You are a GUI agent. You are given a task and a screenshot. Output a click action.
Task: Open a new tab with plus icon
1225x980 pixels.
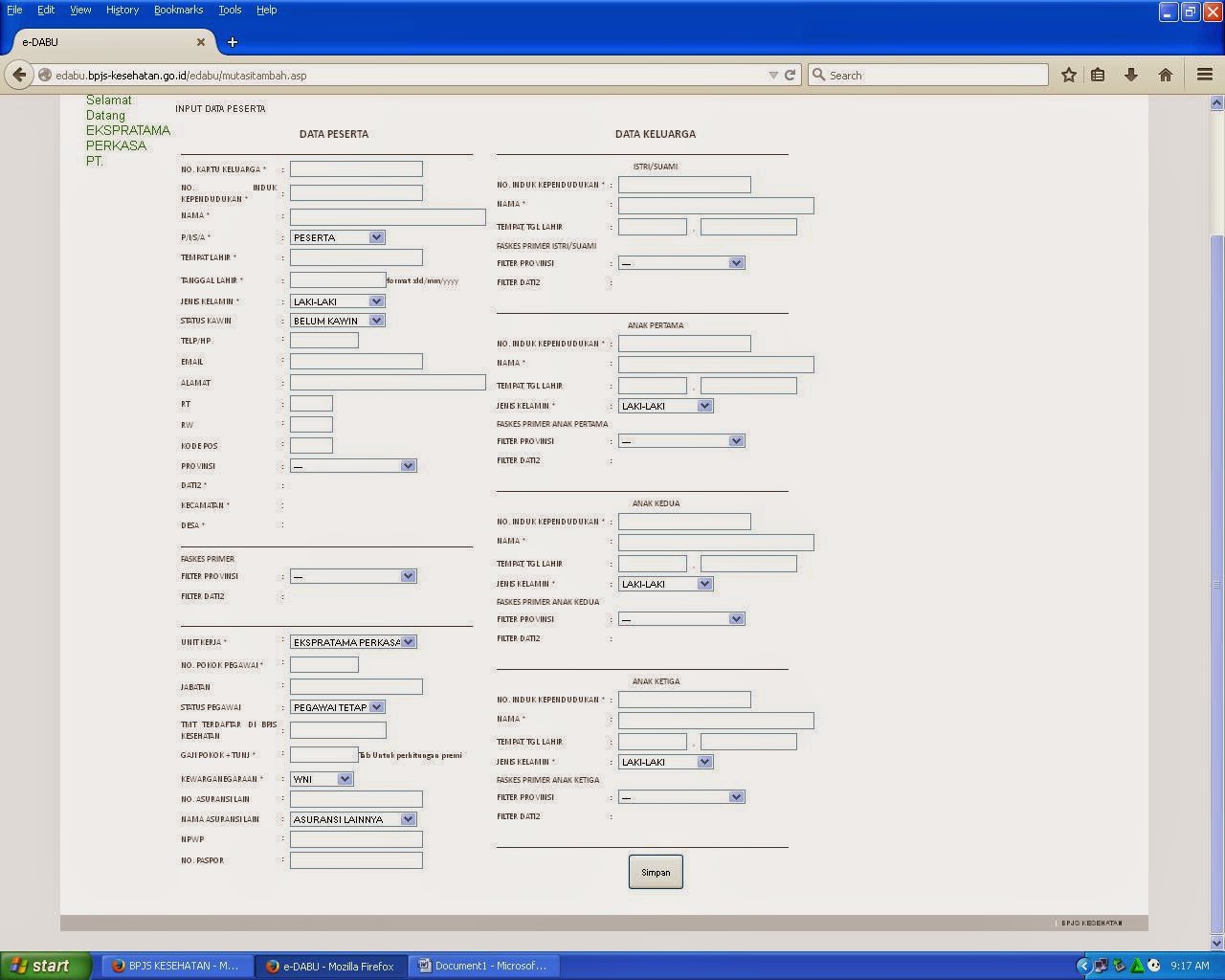(x=232, y=42)
